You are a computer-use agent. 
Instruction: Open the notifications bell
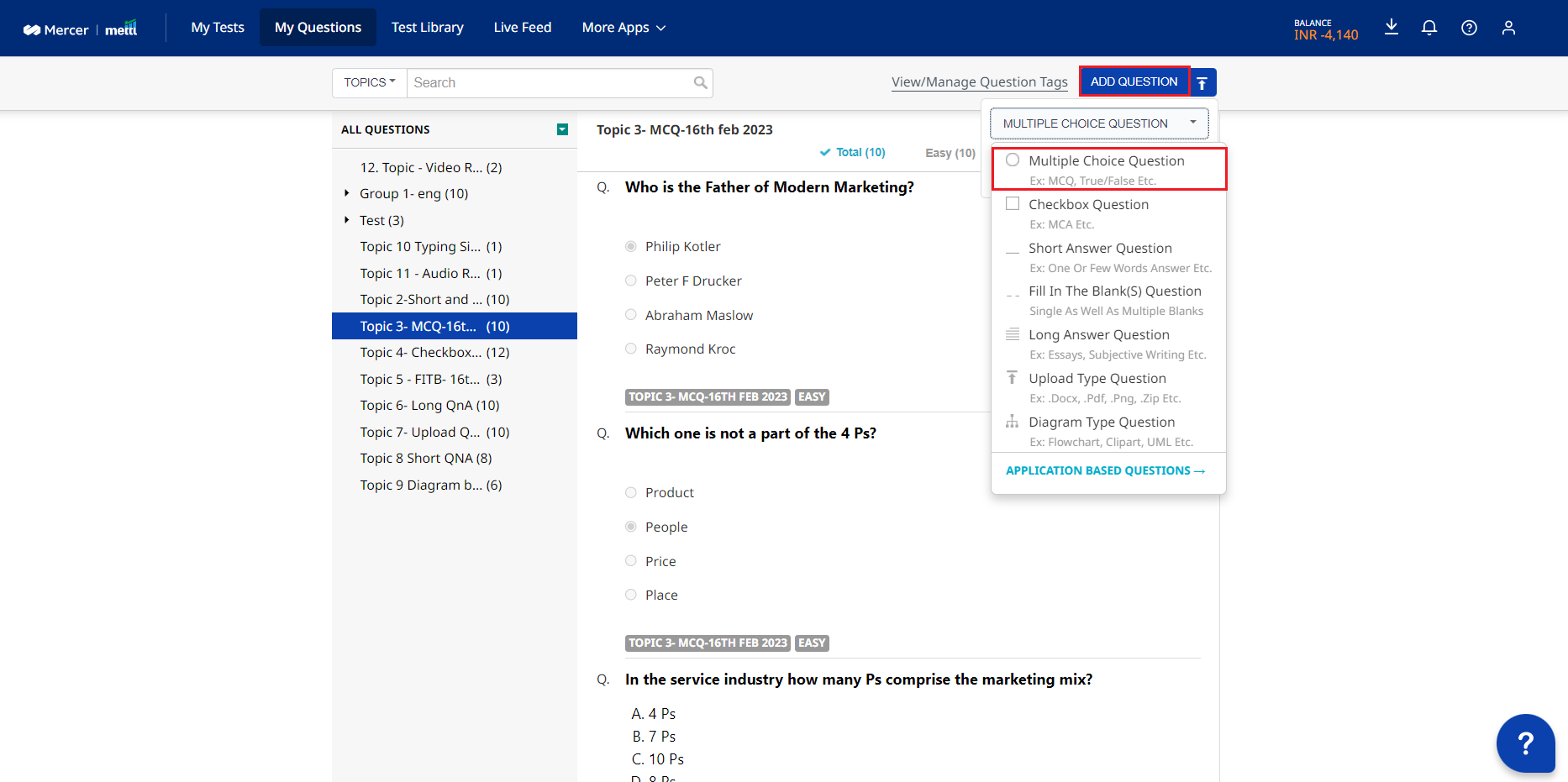point(1429,28)
